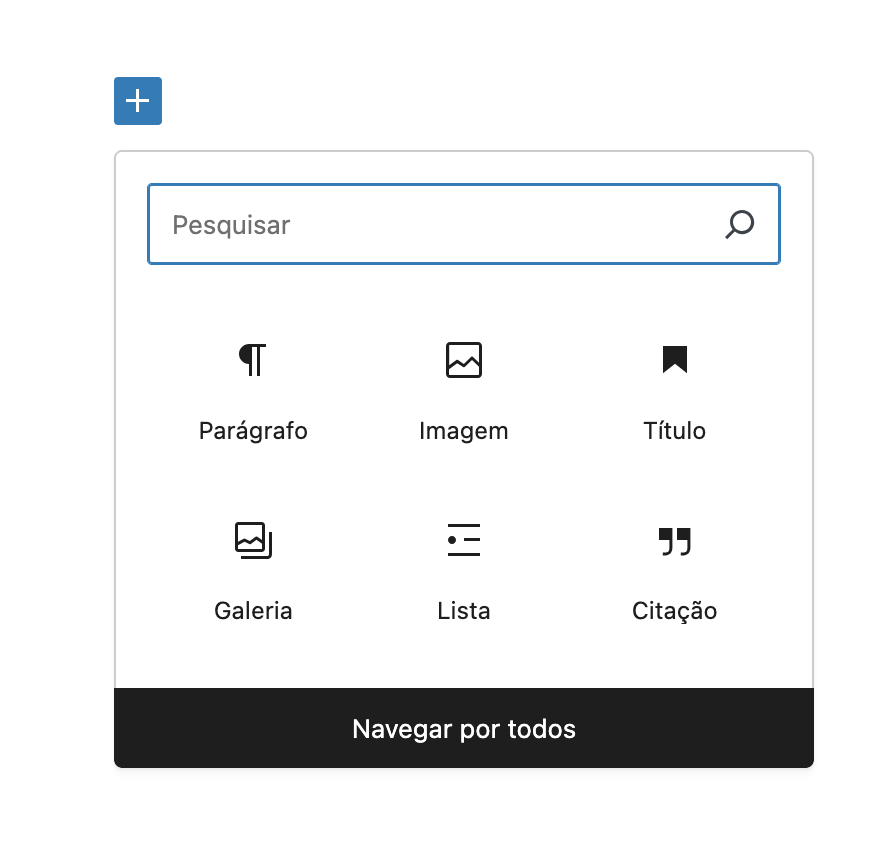Click the Galeria label text
870x842 pixels.
(253, 610)
